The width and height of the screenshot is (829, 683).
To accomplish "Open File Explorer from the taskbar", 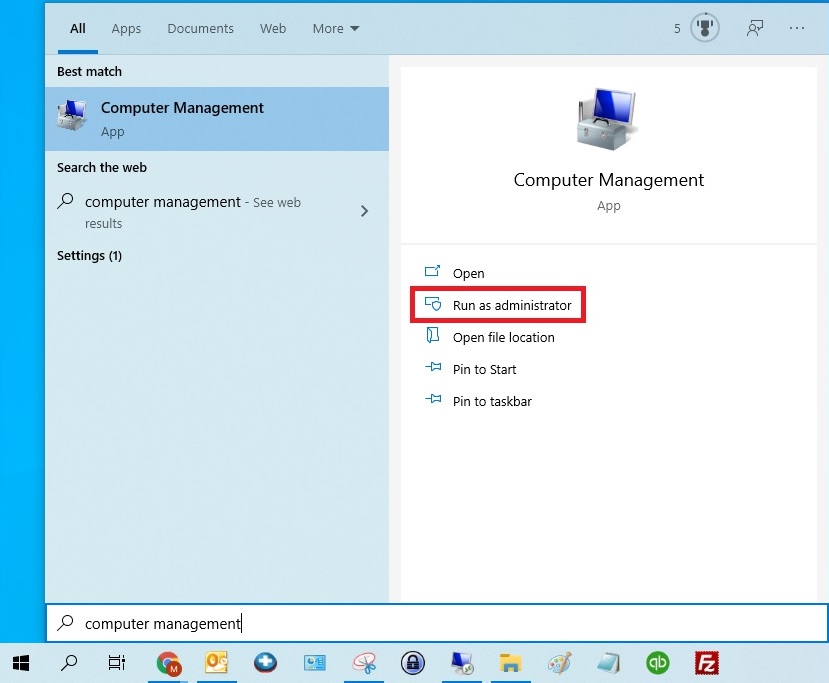I will (510, 663).
